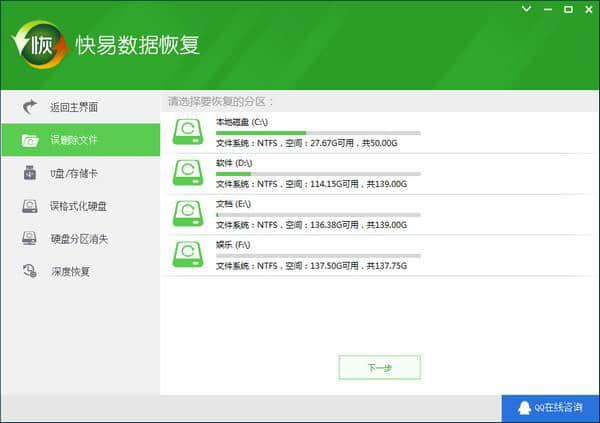Select the F:\ drive icon
Viewport: 600px width, 423px height.
click(188, 255)
